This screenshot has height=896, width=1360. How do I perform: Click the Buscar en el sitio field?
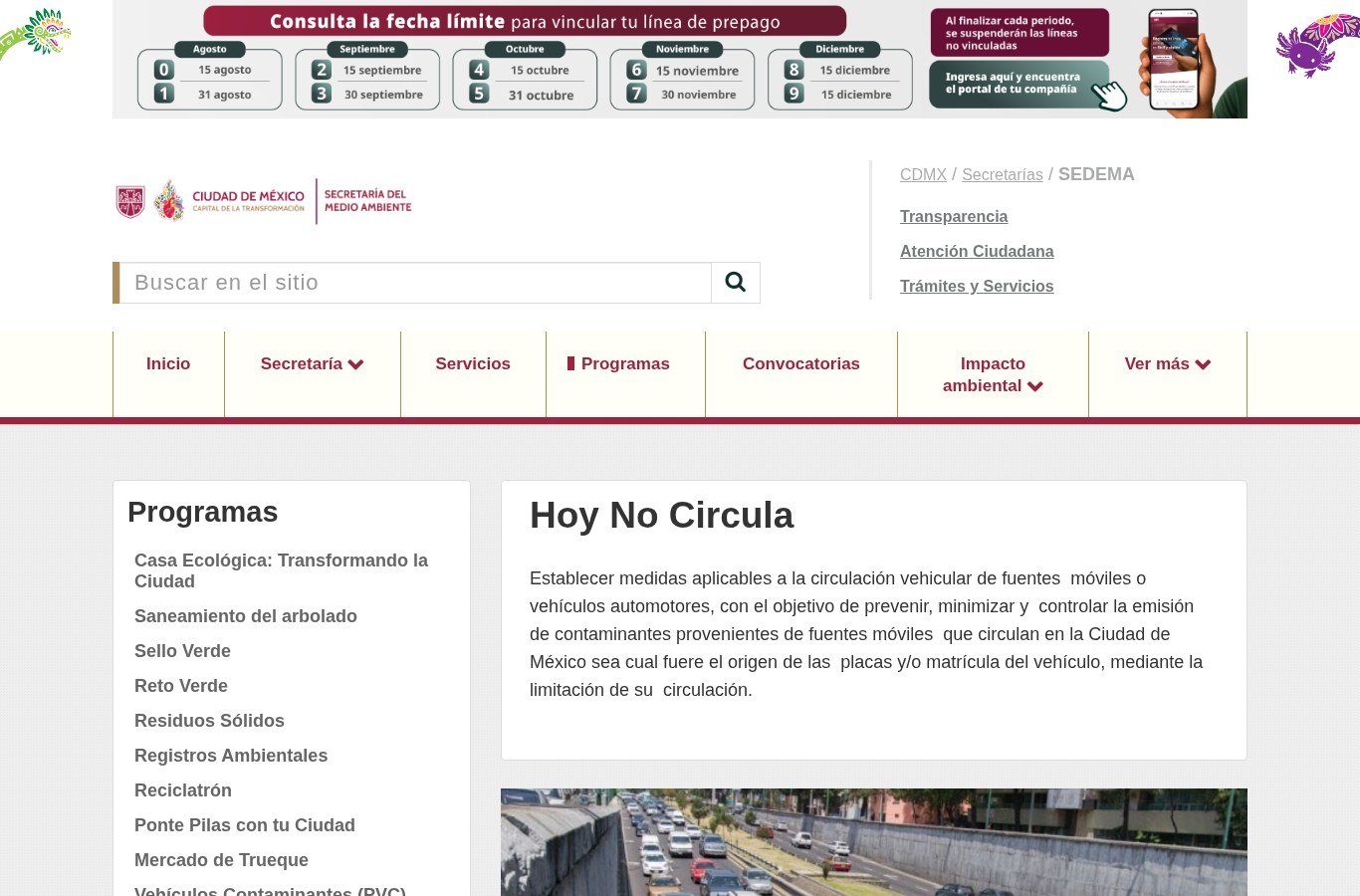[415, 283]
